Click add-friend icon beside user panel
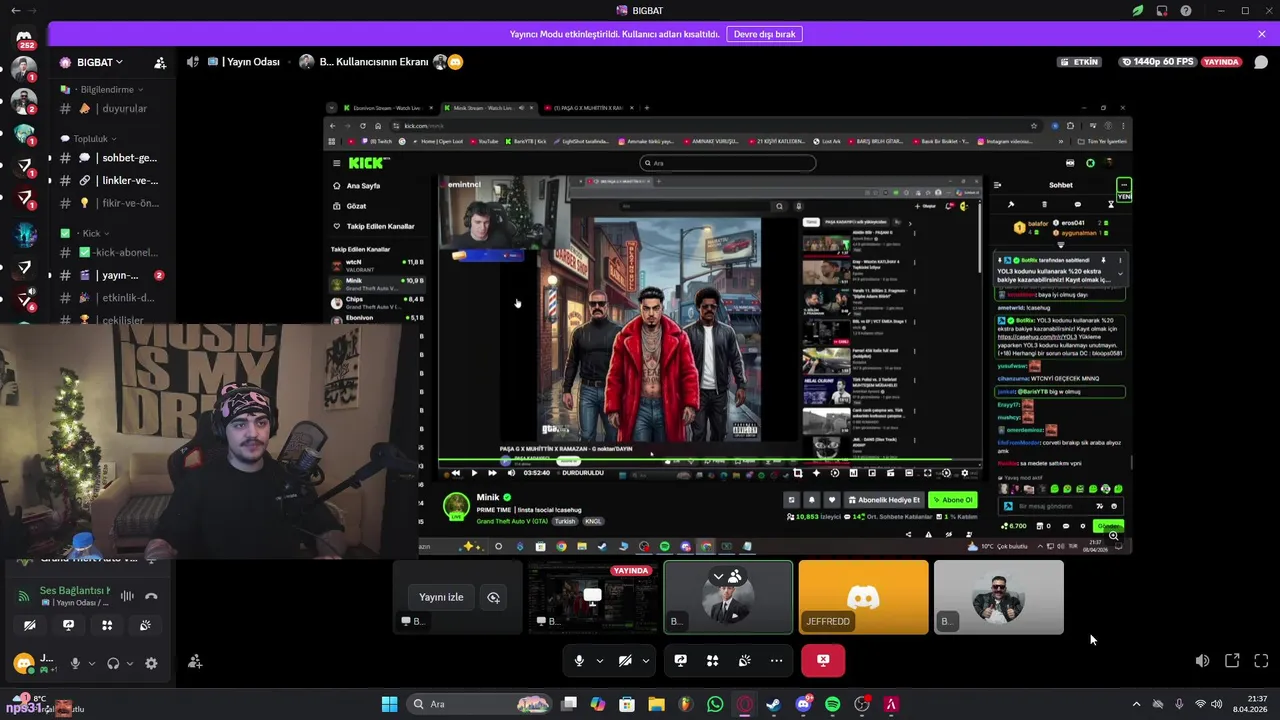Viewport: 1280px width, 720px height. 195,662
